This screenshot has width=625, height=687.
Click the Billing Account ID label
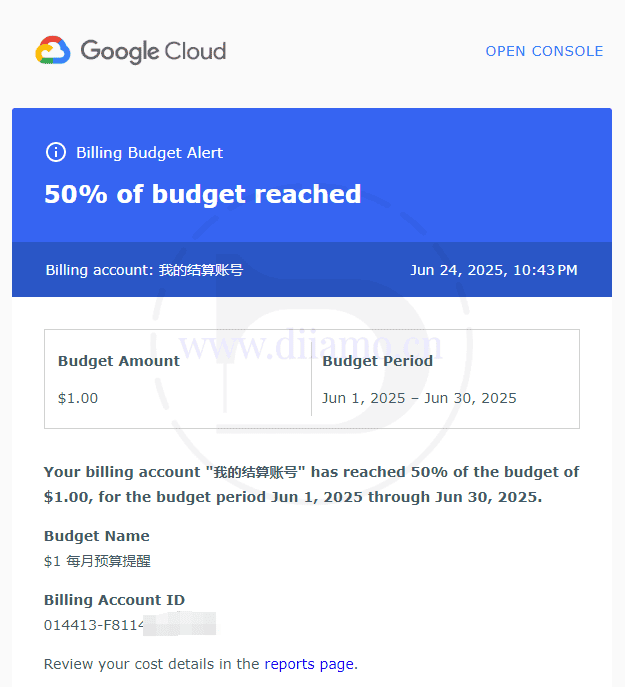click(114, 600)
